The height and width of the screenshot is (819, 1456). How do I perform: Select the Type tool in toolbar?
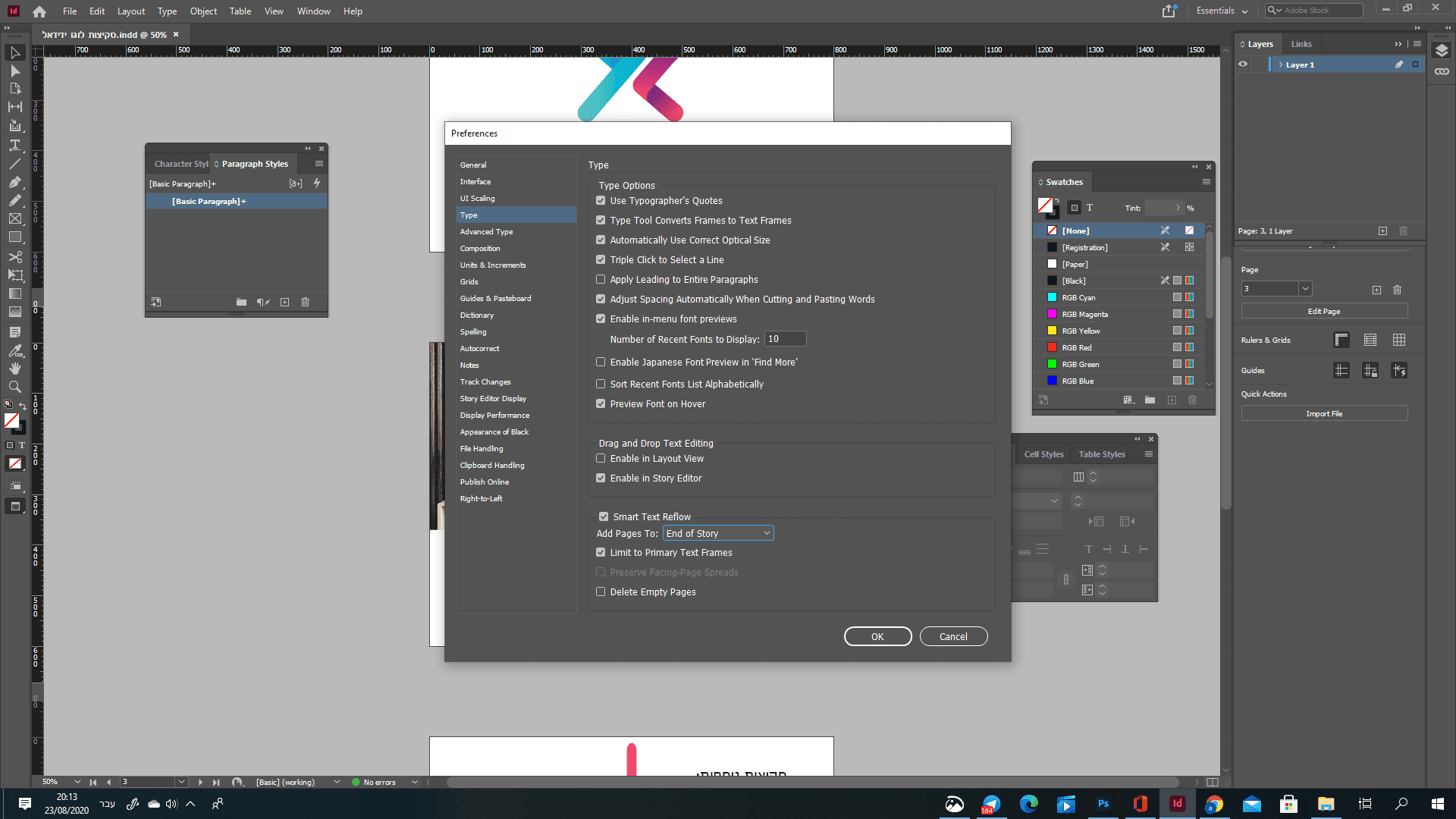[14, 145]
